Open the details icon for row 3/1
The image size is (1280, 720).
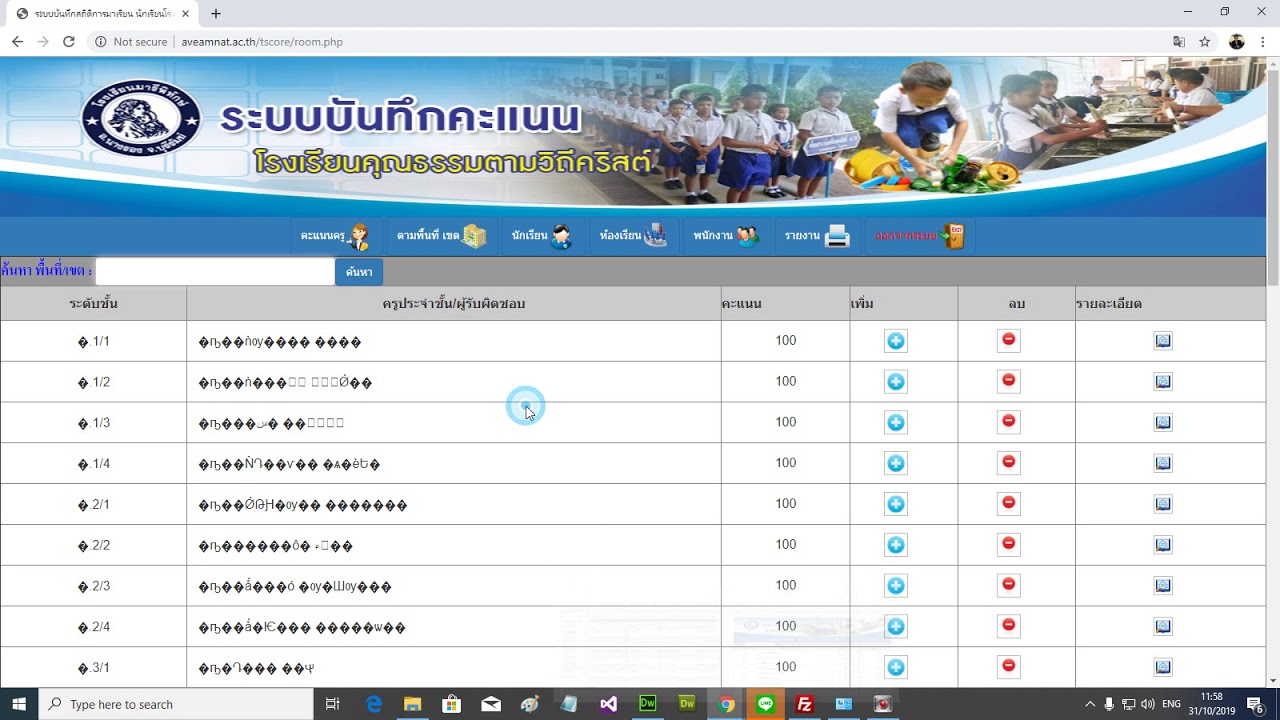(x=1163, y=667)
